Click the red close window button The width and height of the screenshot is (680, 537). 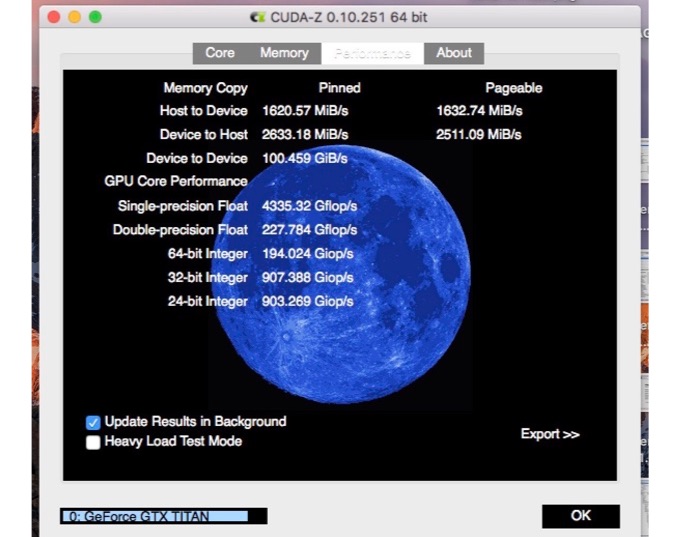pos(52,17)
